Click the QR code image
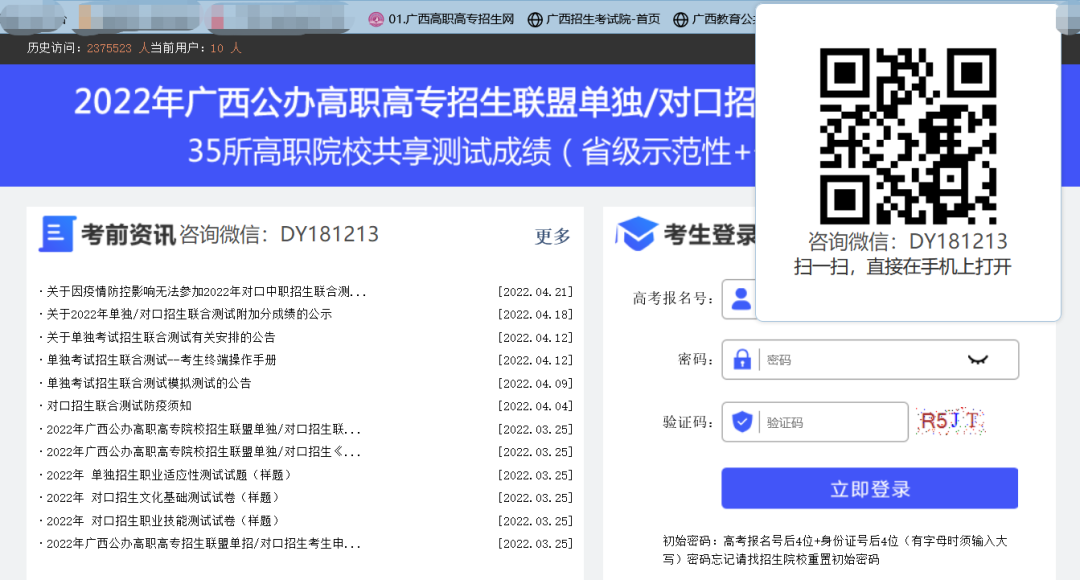This screenshot has height=580, width=1080. coord(907,136)
